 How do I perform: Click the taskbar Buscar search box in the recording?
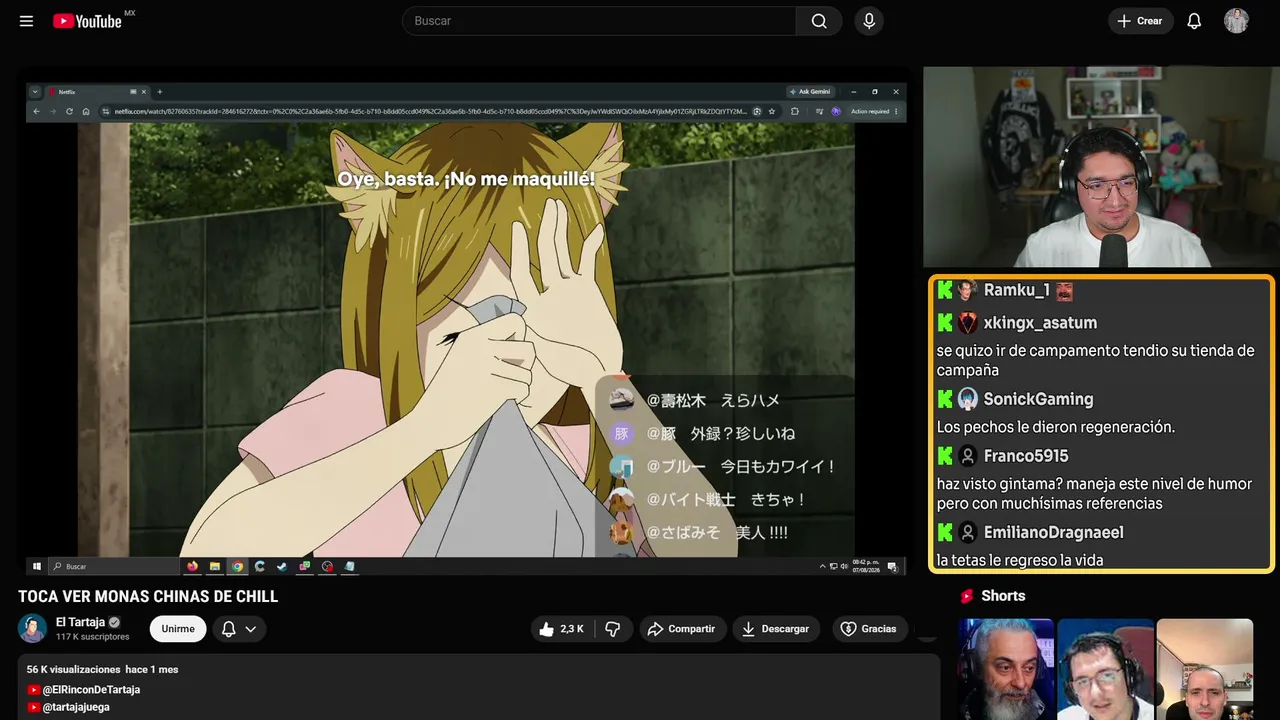point(112,566)
